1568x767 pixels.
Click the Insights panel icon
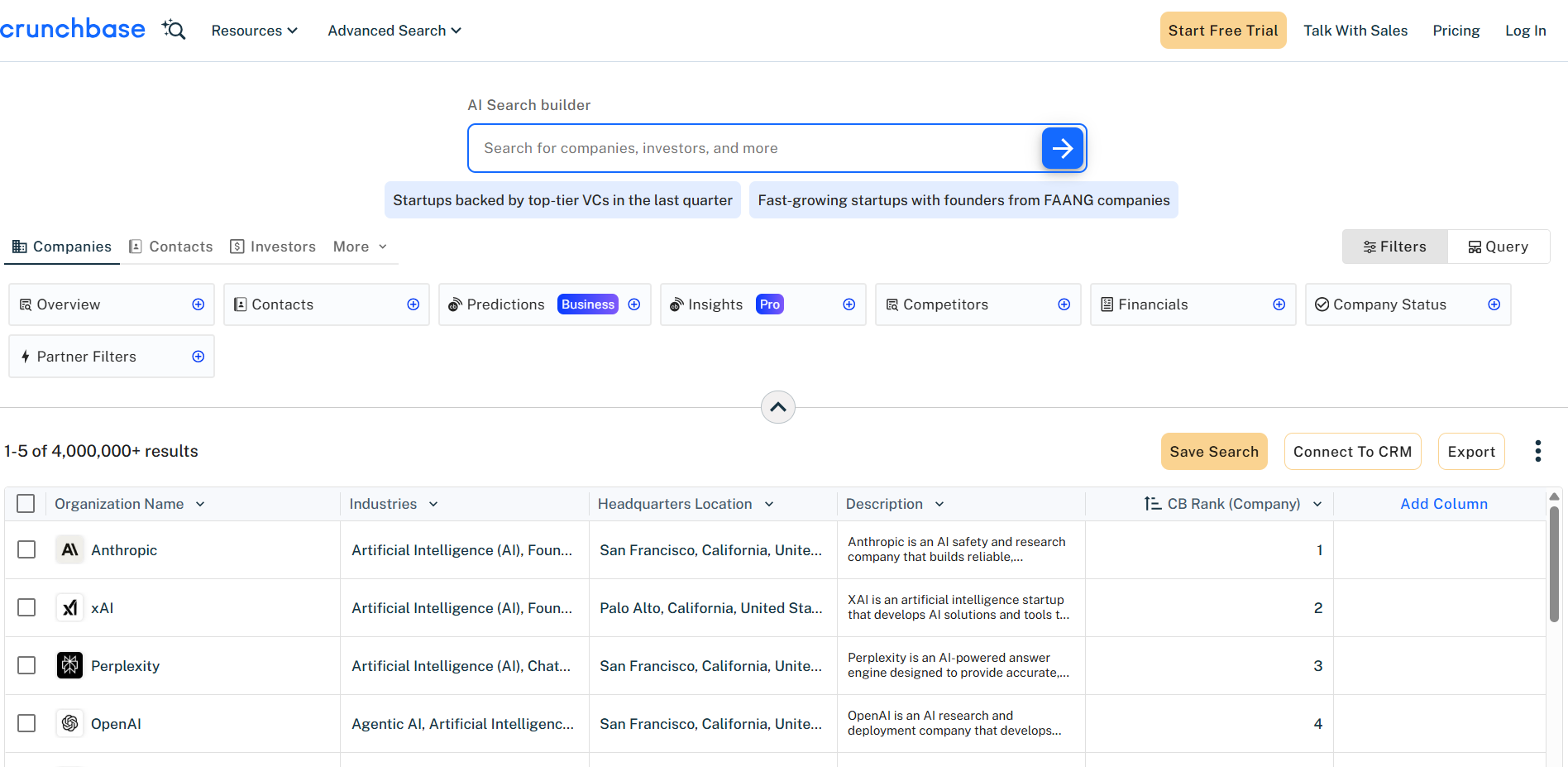pyautogui.click(x=676, y=304)
